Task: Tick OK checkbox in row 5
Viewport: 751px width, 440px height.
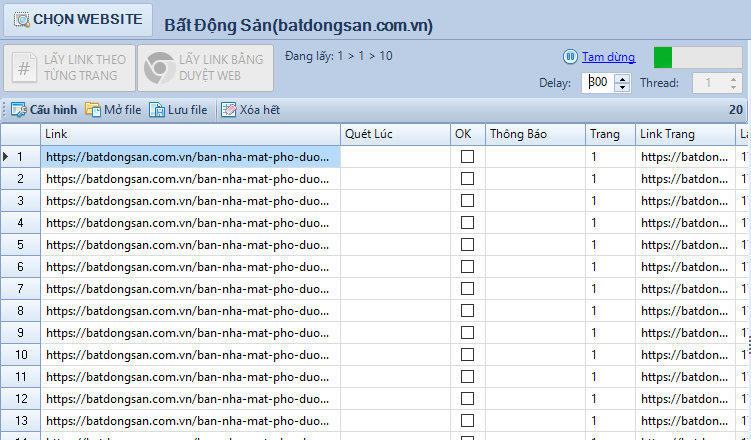Action: [467, 245]
